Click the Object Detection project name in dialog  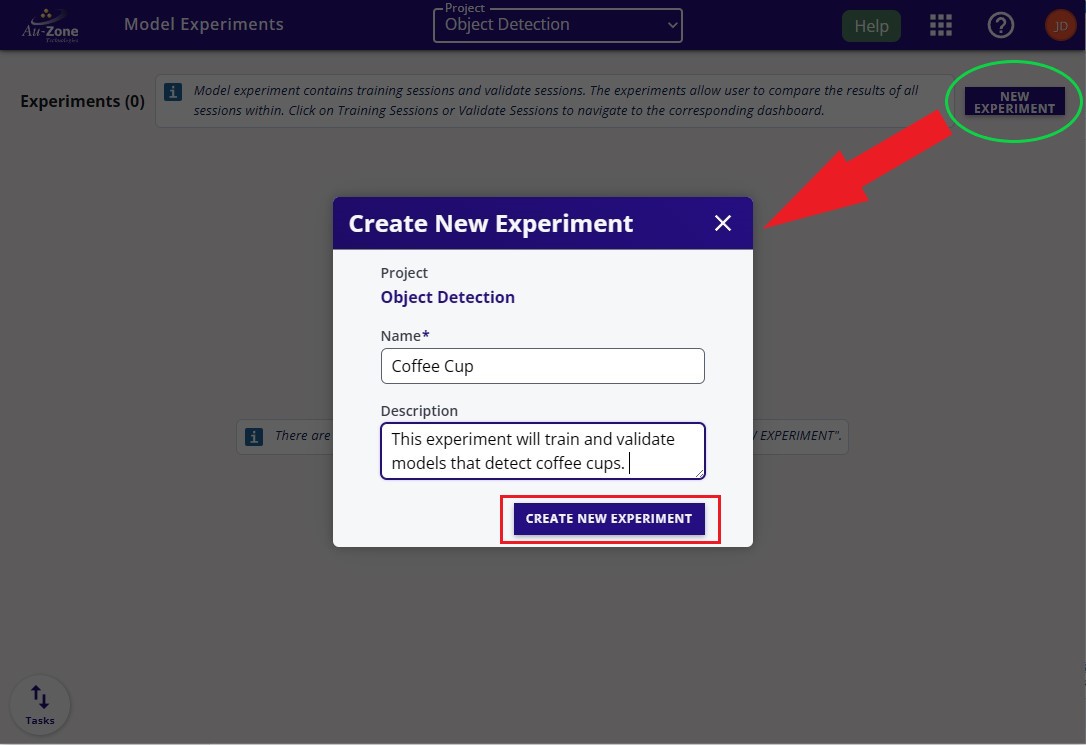point(448,297)
